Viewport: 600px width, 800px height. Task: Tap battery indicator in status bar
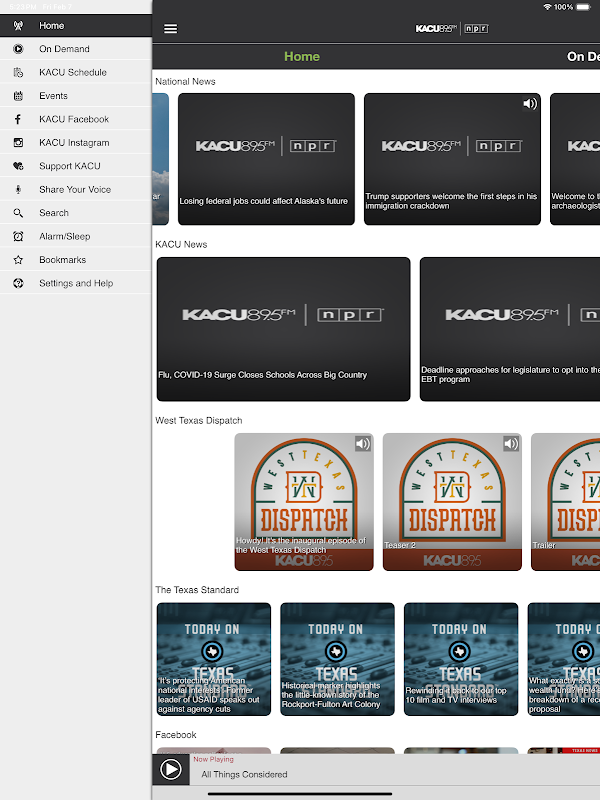(x=583, y=7)
